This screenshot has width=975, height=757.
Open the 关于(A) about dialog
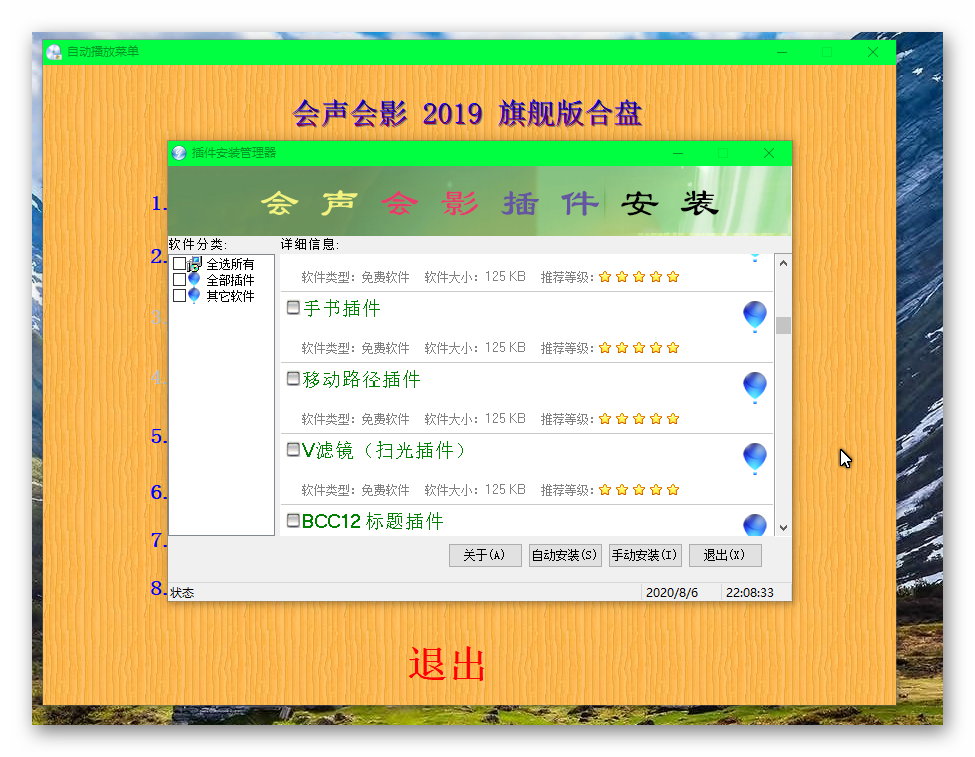(485, 555)
